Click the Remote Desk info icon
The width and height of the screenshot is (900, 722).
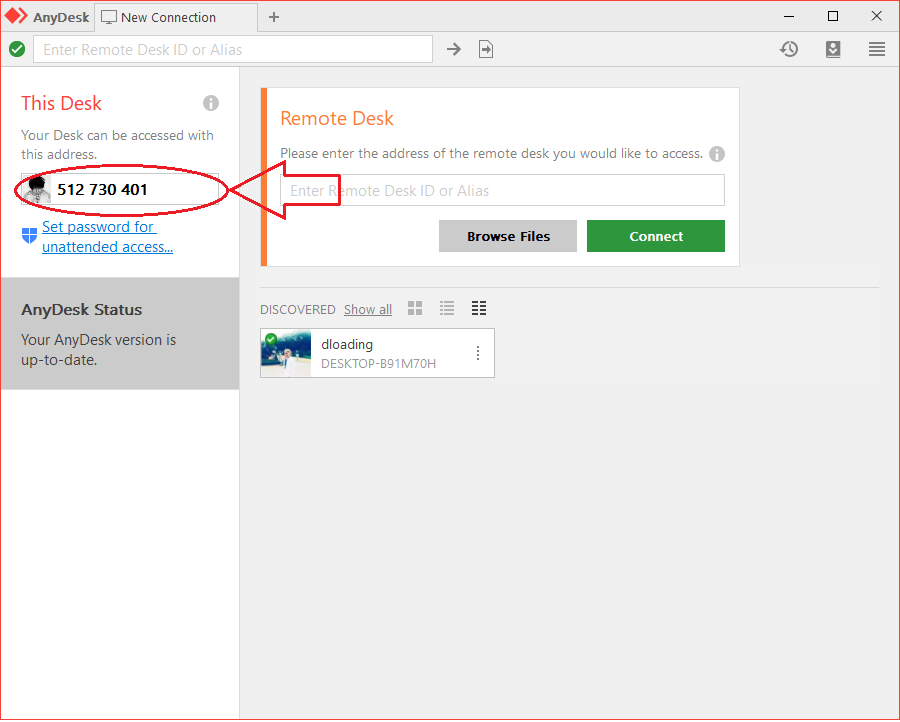pos(716,154)
